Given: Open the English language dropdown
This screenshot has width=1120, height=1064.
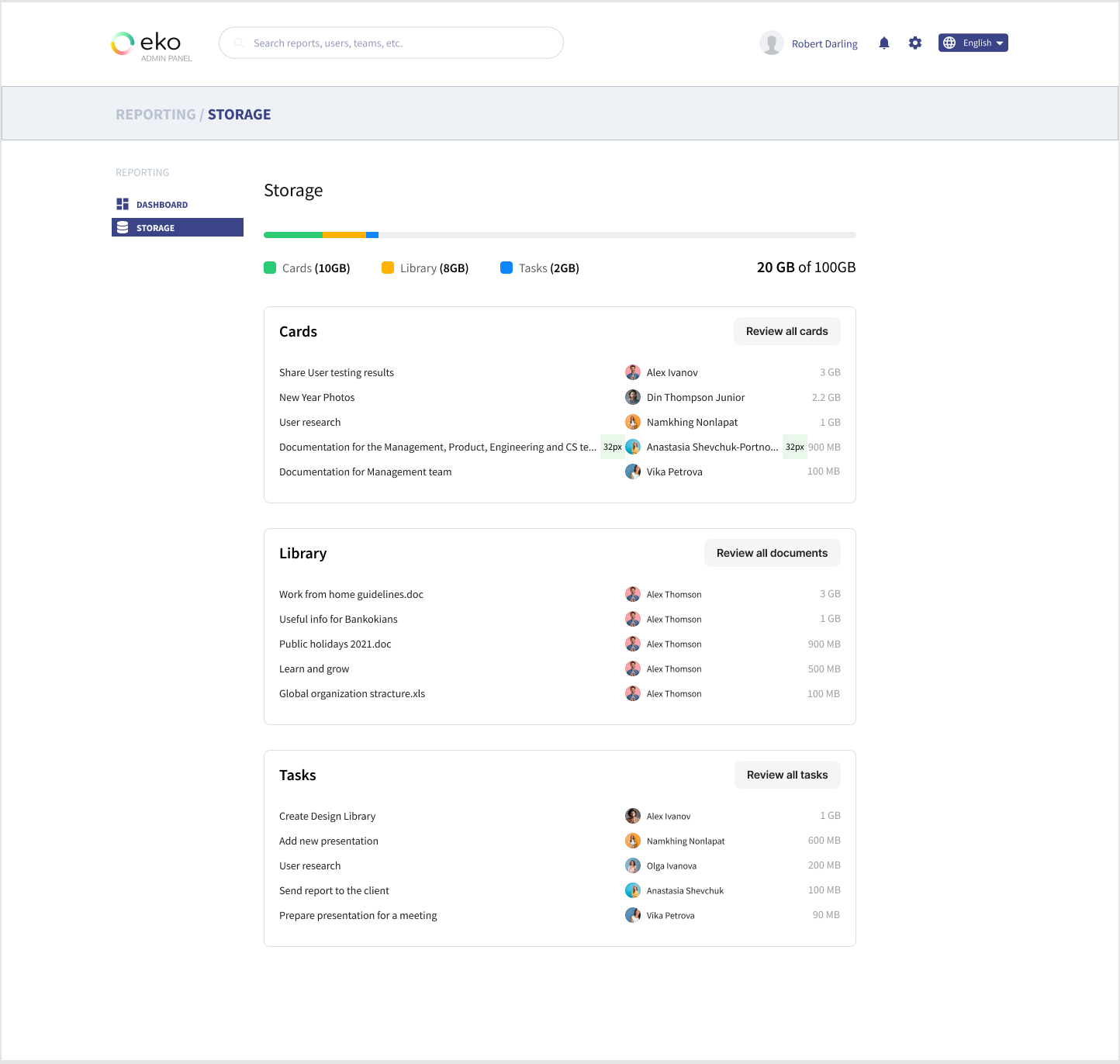Looking at the screenshot, I should point(973,43).
